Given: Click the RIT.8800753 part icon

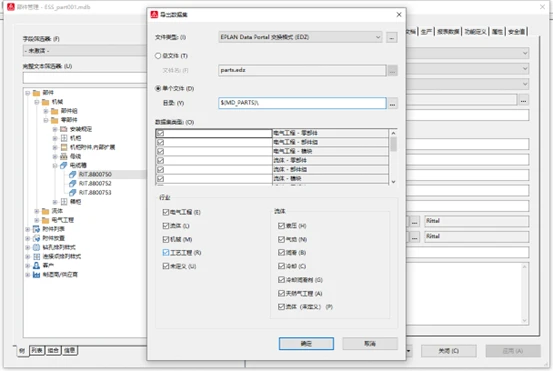Looking at the screenshot, I should (x=73, y=193).
